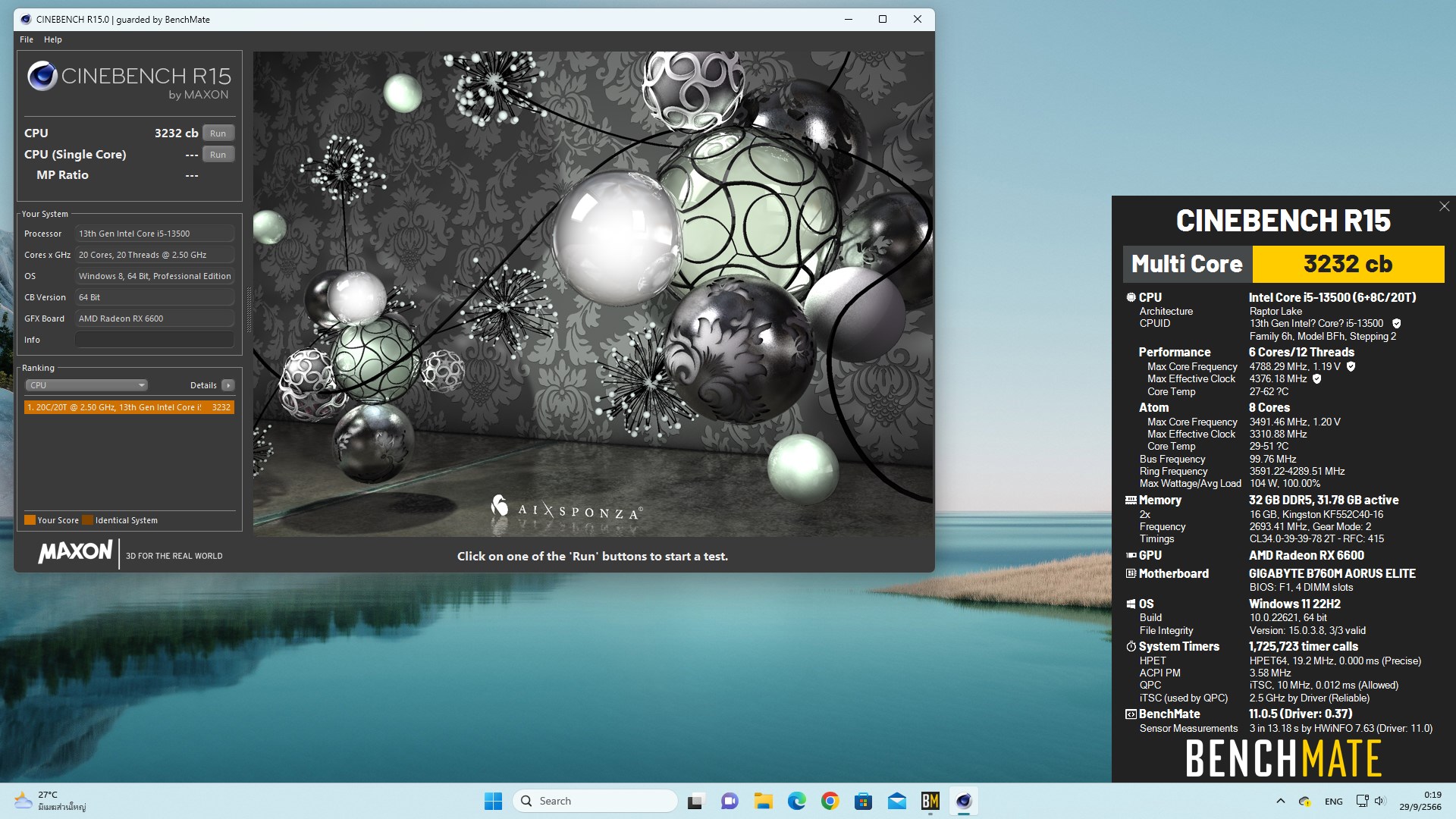Click the 32 GB DDR5 memory text
This screenshot has height=819, width=1456.
click(1324, 500)
